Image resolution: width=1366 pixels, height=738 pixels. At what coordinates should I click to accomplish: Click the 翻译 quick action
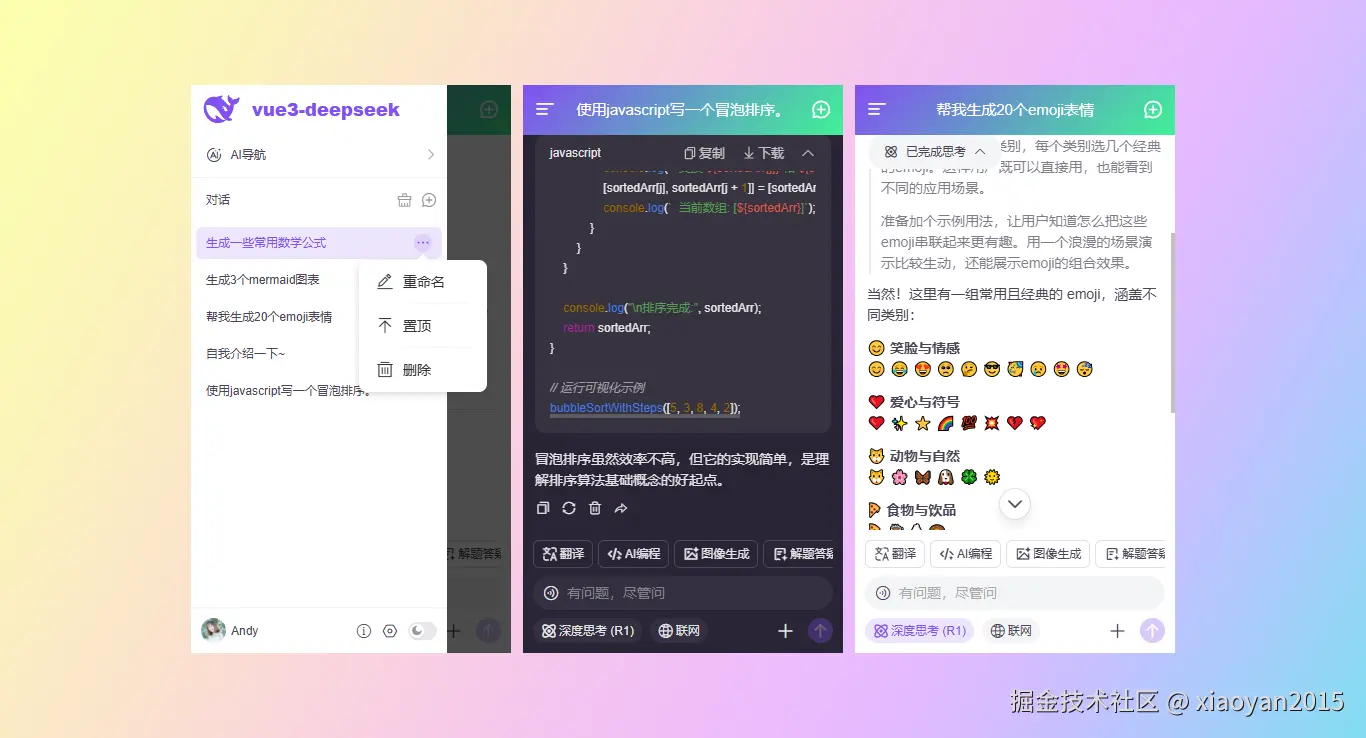[x=562, y=553]
